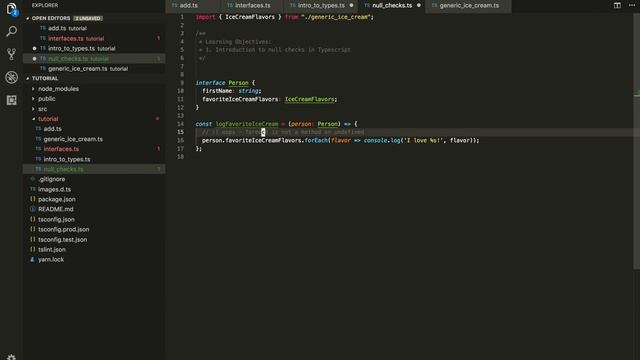Screen dimensions: 640x360
Task: Click logFavoriteIceCream on line 14
Action: tap(247, 124)
